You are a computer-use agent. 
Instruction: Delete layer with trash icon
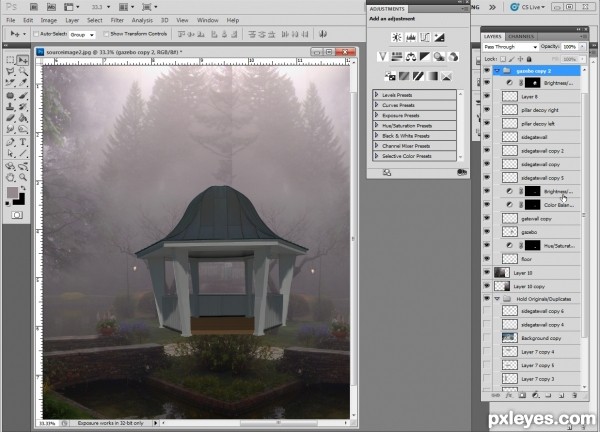pyautogui.click(x=574, y=396)
